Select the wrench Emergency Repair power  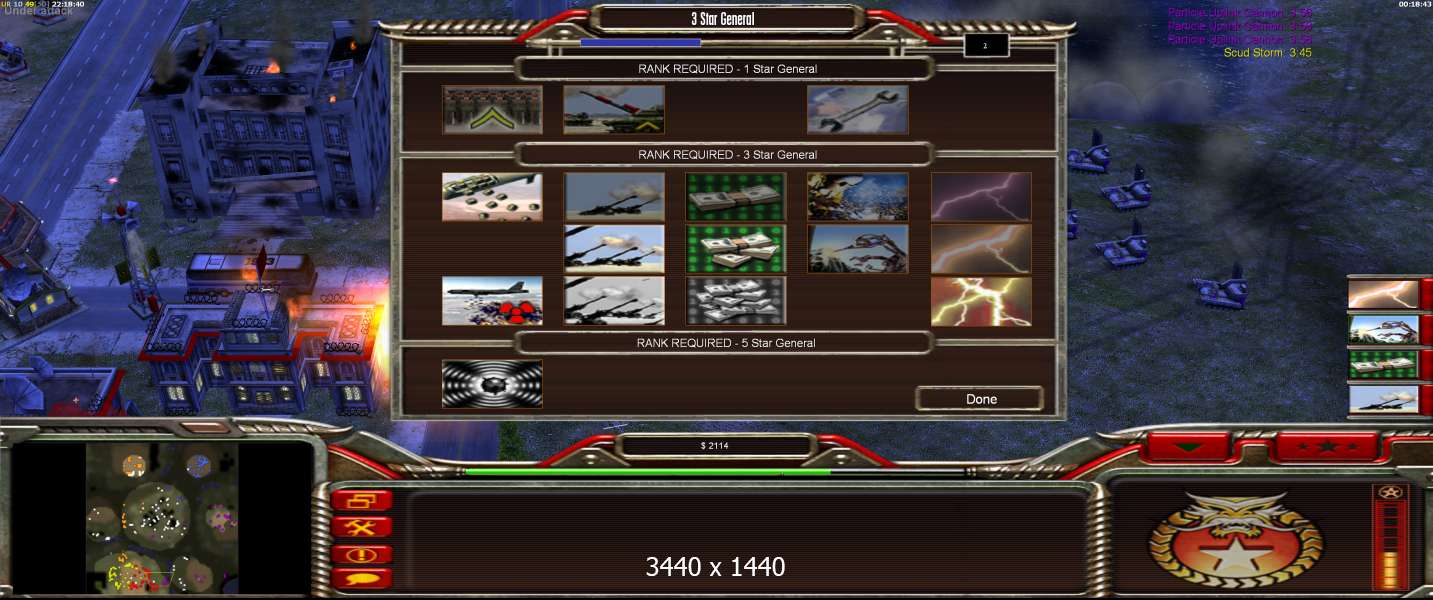coord(858,109)
